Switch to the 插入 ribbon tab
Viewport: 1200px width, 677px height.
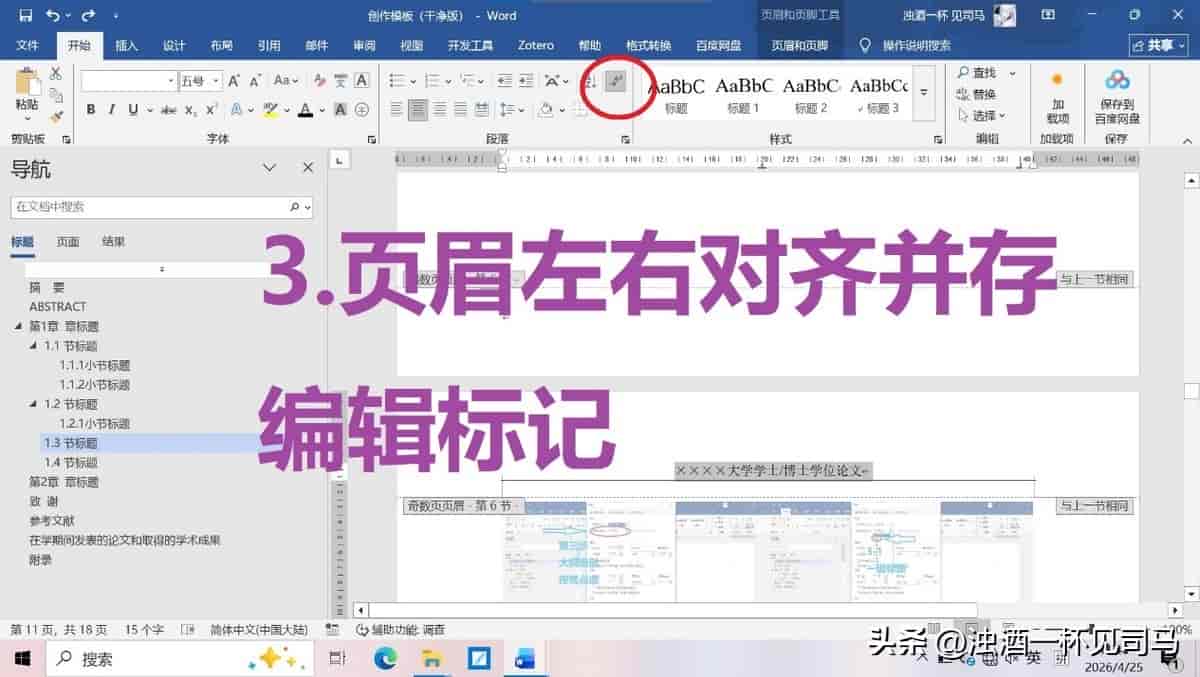pyautogui.click(x=126, y=45)
